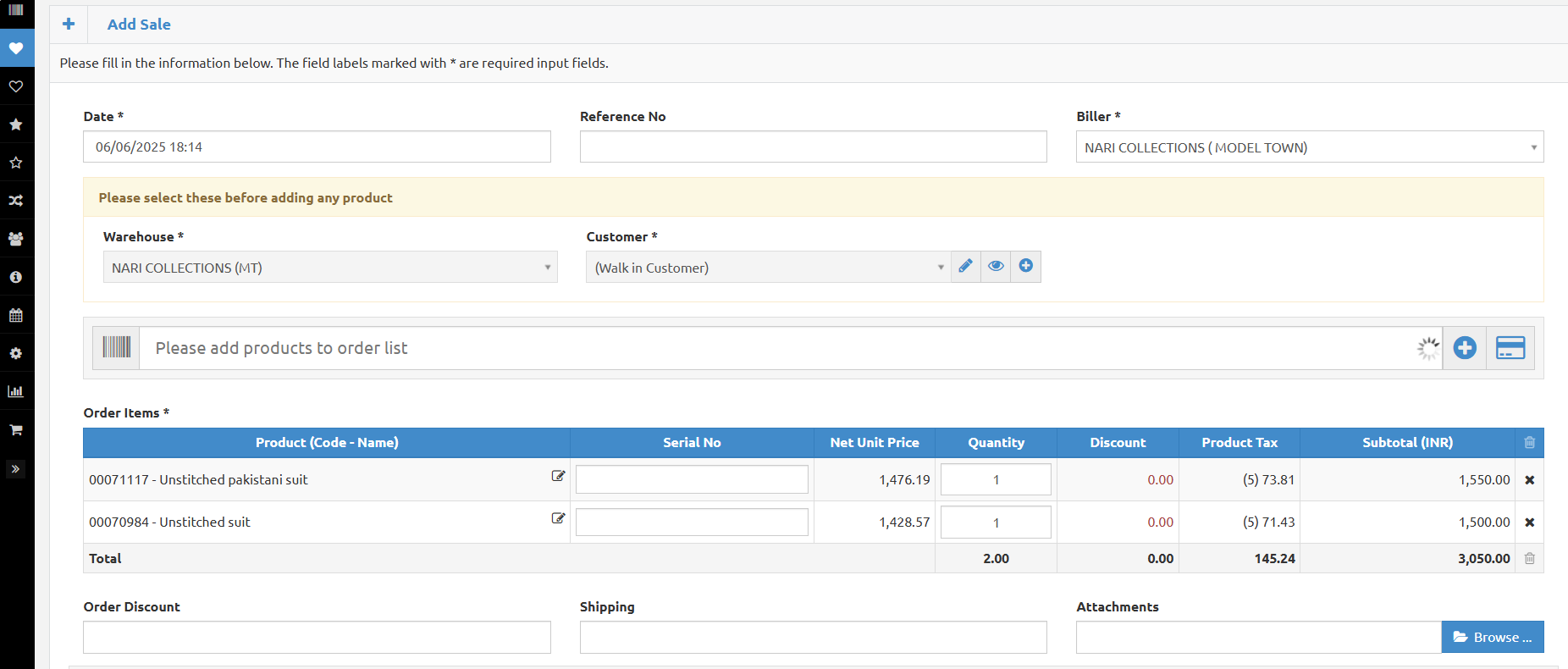The image size is (1568, 669).
Task: Click the pencil icon to edit customer
Action: tap(965, 266)
